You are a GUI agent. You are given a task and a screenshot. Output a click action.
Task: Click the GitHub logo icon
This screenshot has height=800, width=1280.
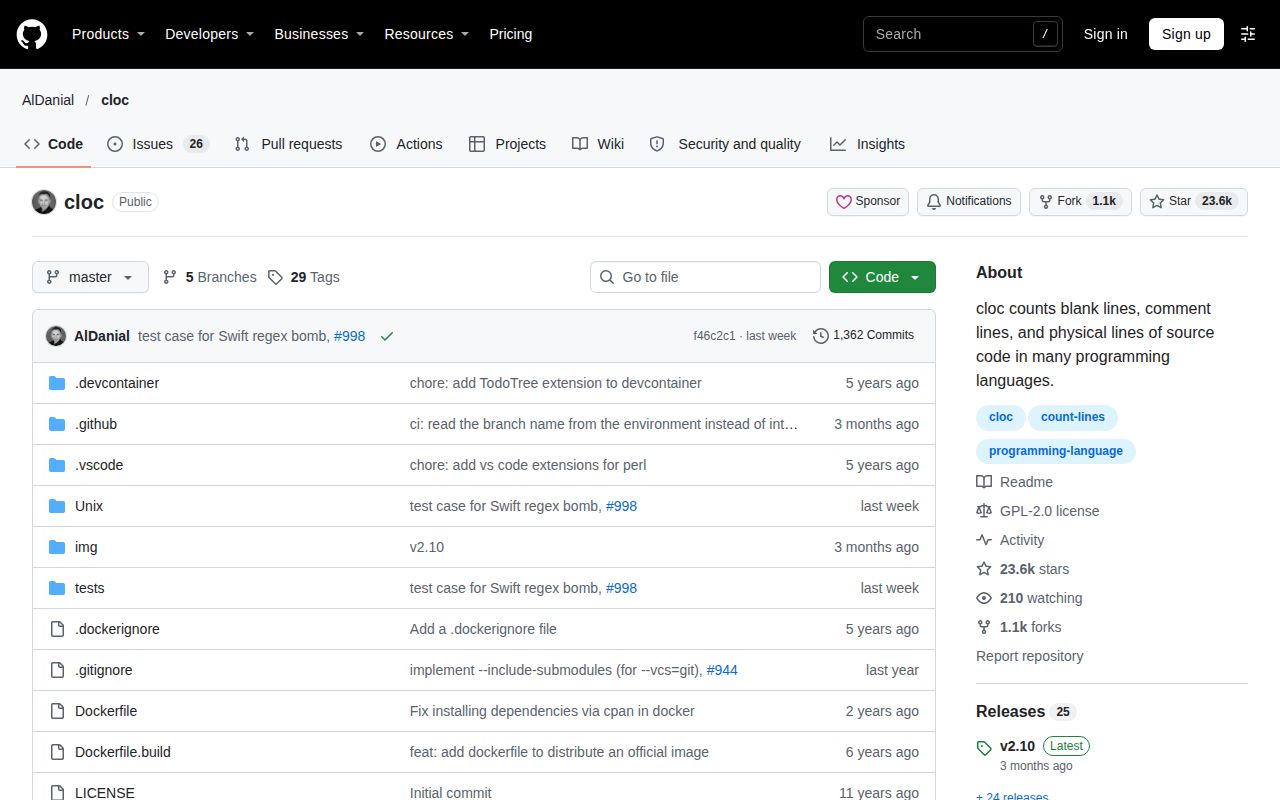pyautogui.click(x=32, y=34)
